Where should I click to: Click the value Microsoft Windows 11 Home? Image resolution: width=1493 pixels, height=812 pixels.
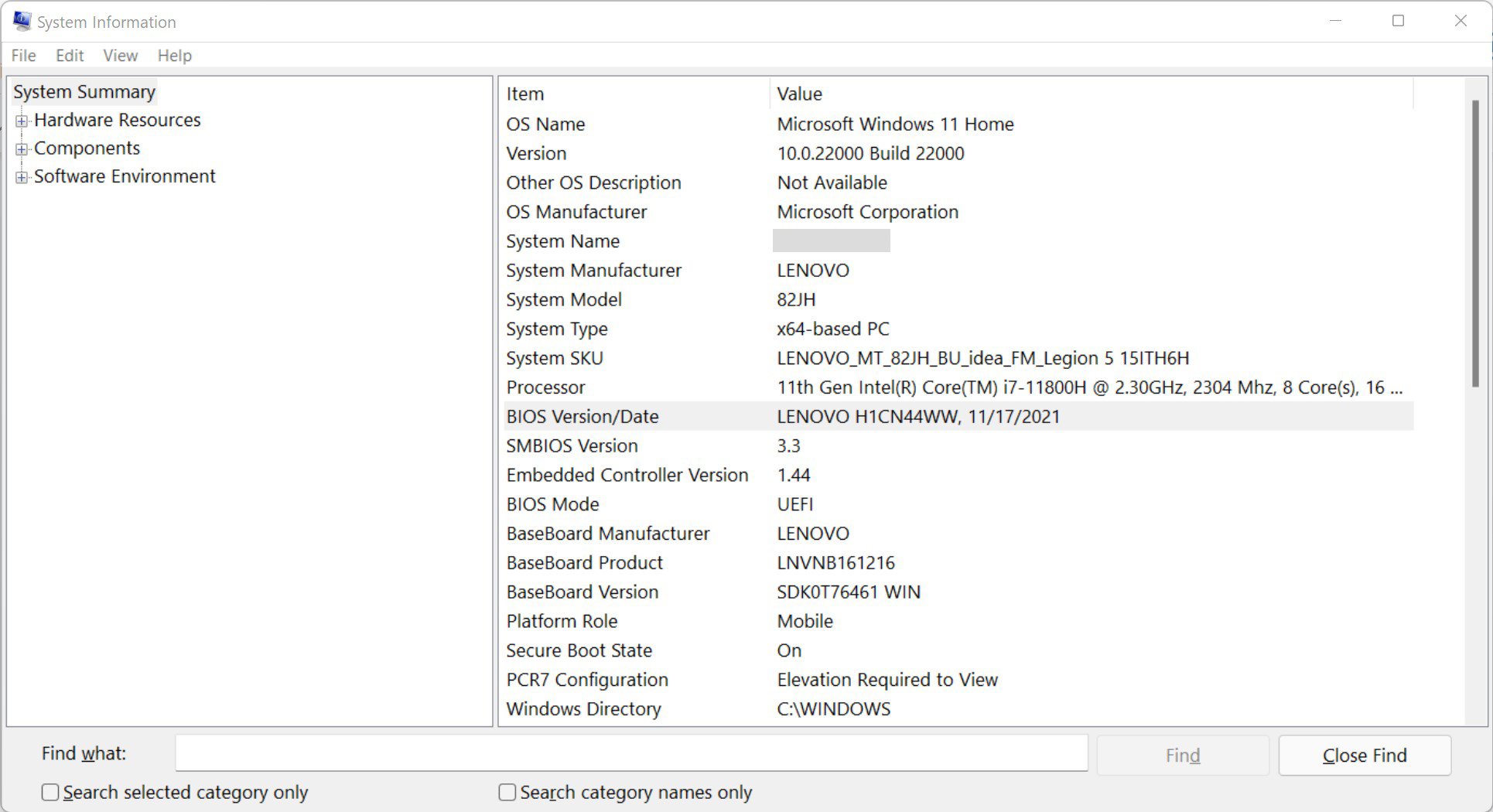tap(895, 124)
